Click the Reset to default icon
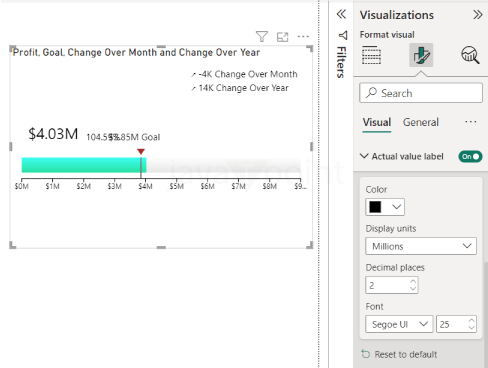 (x=366, y=354)
